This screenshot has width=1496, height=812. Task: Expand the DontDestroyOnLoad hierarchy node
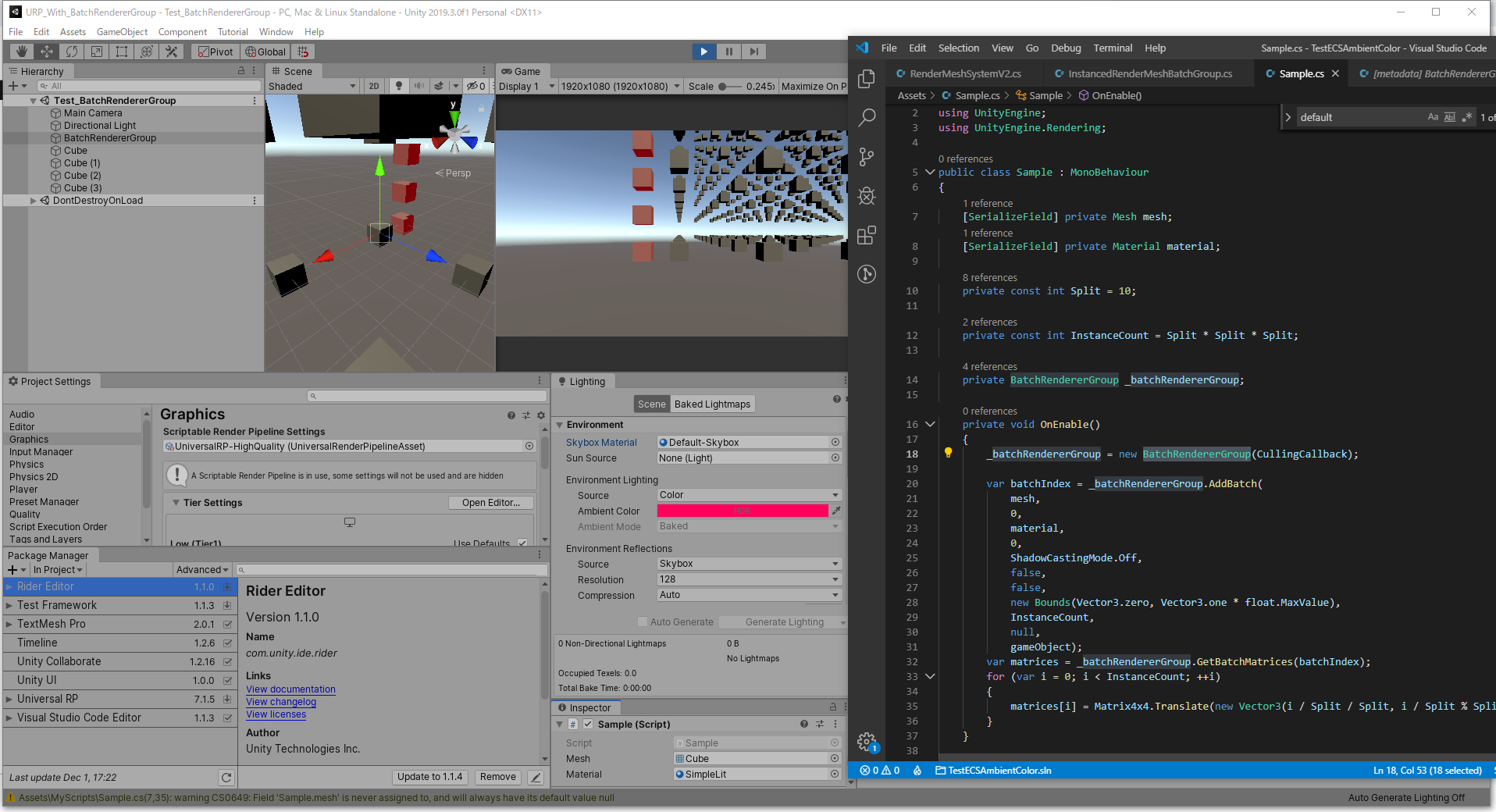pos(33,201)
